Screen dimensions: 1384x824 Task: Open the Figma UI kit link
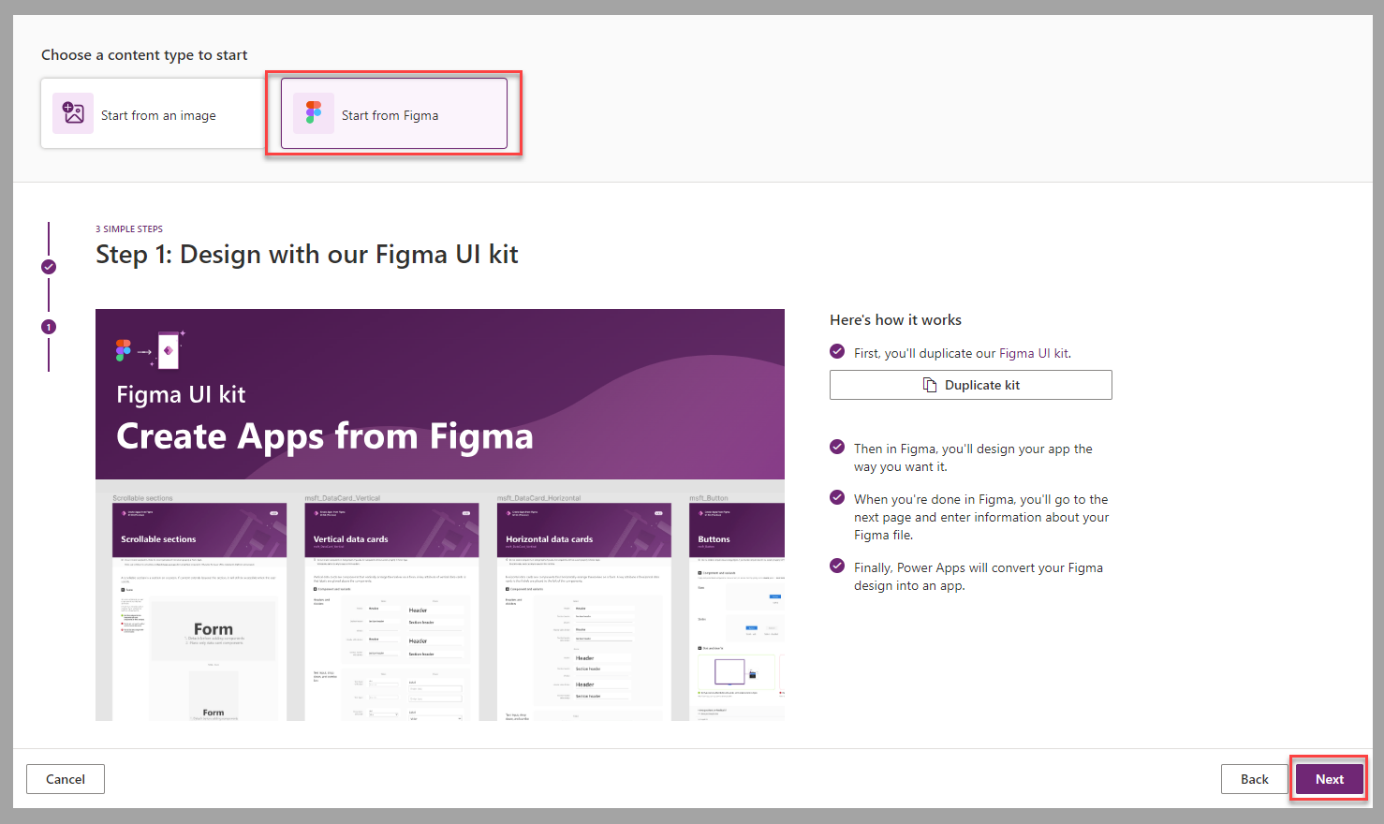[1034, 353]
